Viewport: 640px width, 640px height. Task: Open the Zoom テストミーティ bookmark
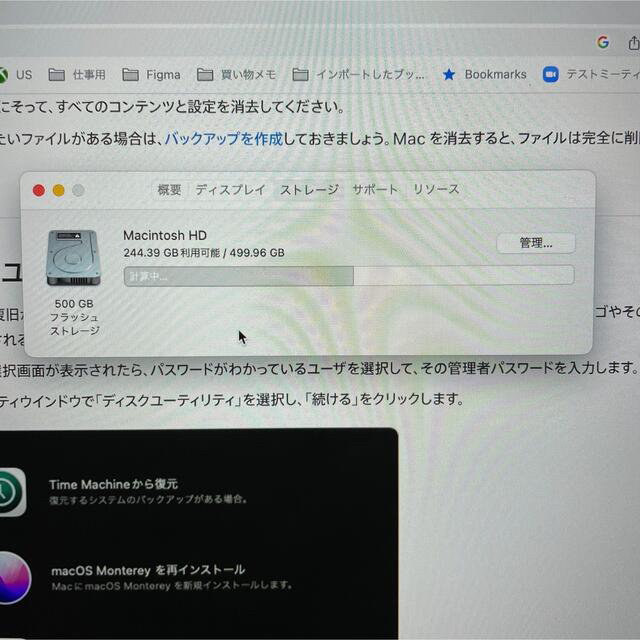(x=591, y=75)
